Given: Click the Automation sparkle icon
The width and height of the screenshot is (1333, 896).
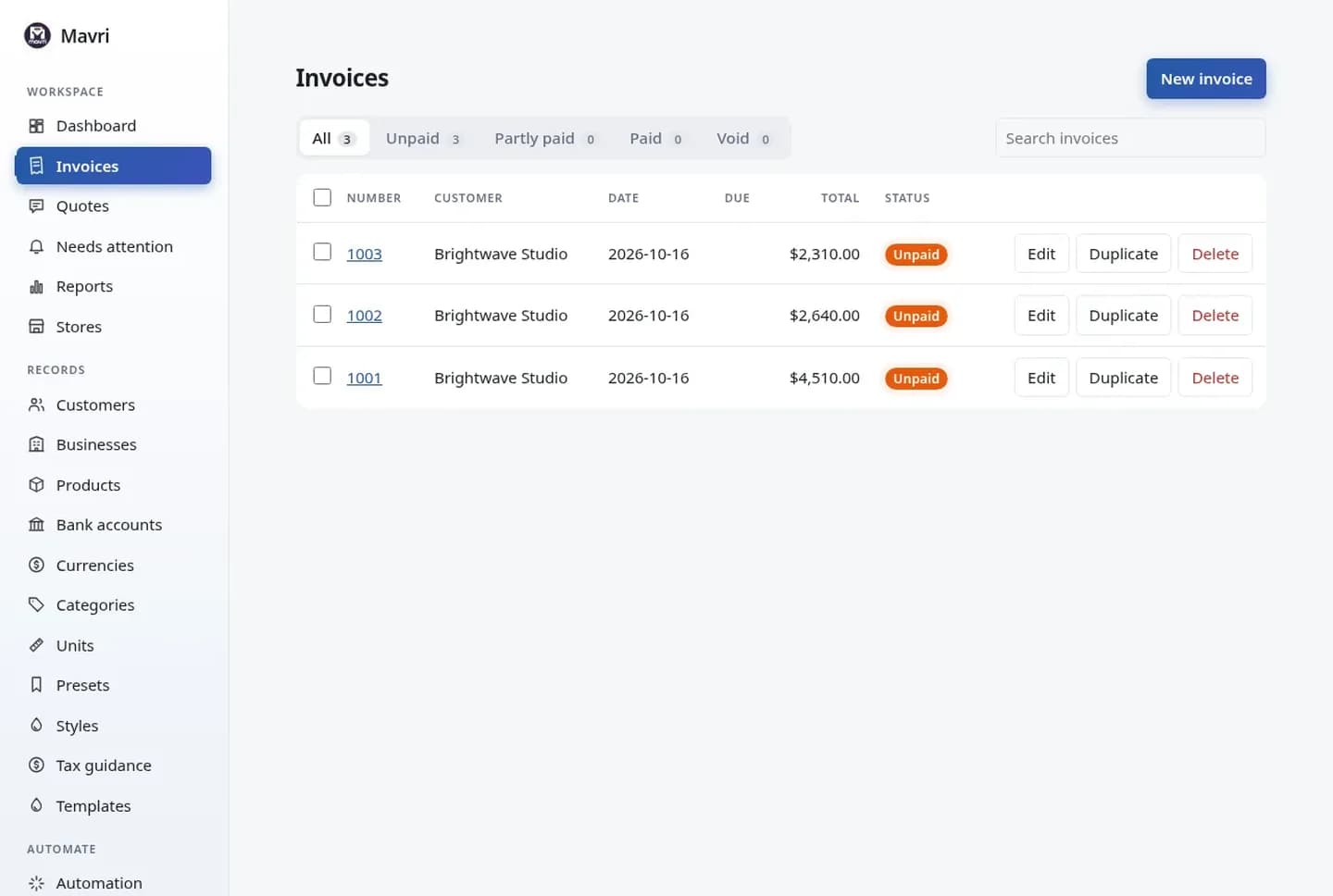Looking at the screenshot, I should [36, 883].
